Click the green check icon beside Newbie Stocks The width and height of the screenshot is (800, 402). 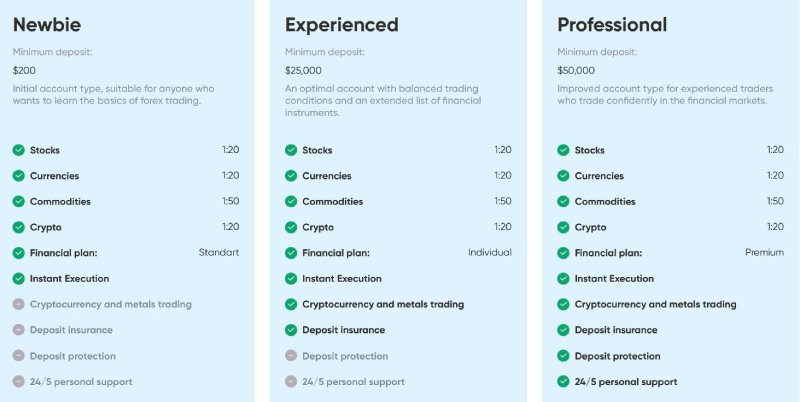18,150
